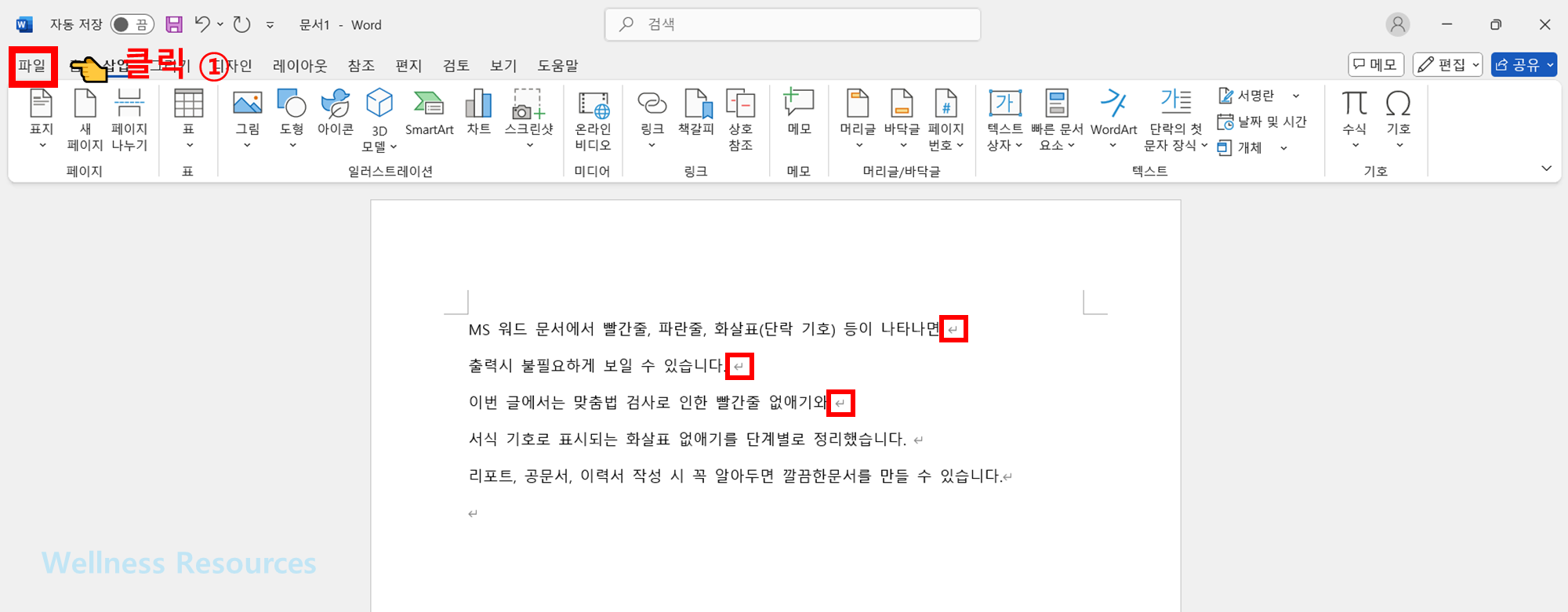
Task: Insert a 페이지 나누기 page break
Action: pos(129,119)
